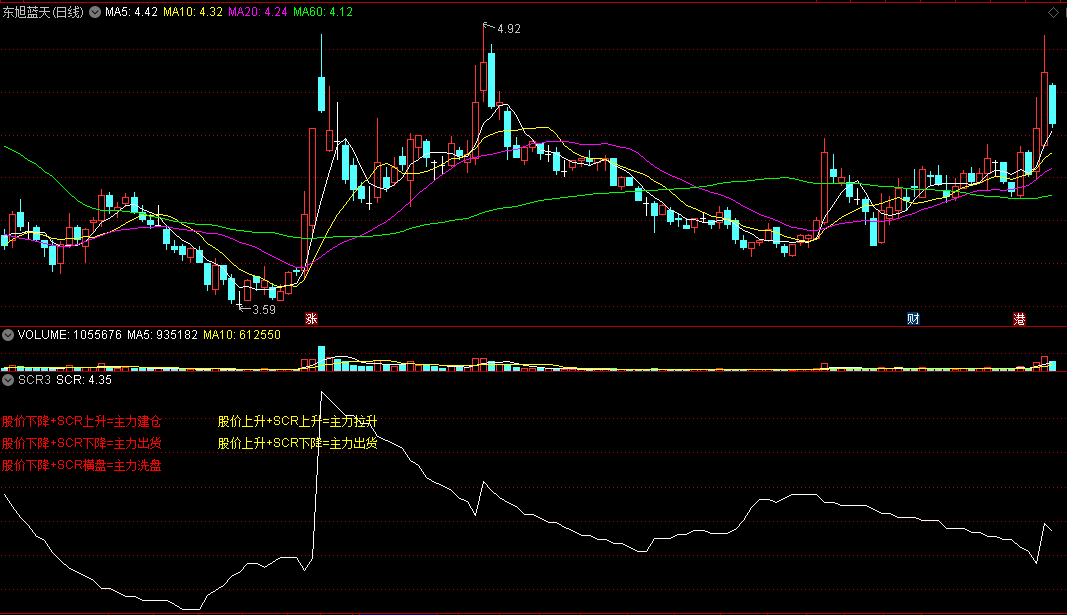This screenshot has width=1067, height=615.
Task: Click the 东旭蓝天(日线) stock title
Action: tap(43, 12)
